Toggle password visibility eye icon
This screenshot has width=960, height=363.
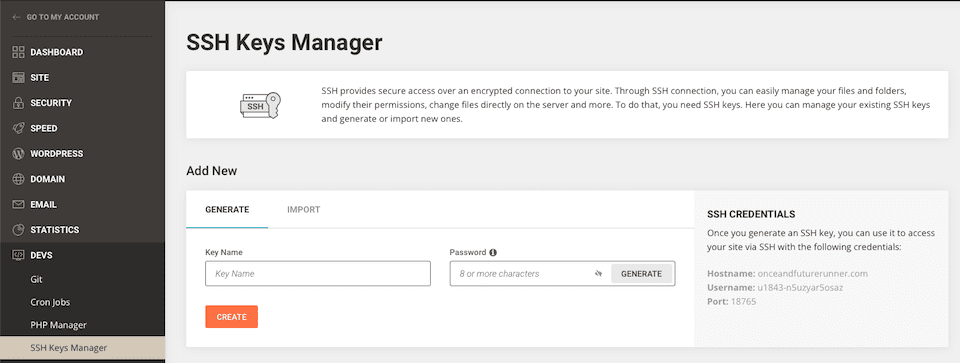tap(599, 274)
